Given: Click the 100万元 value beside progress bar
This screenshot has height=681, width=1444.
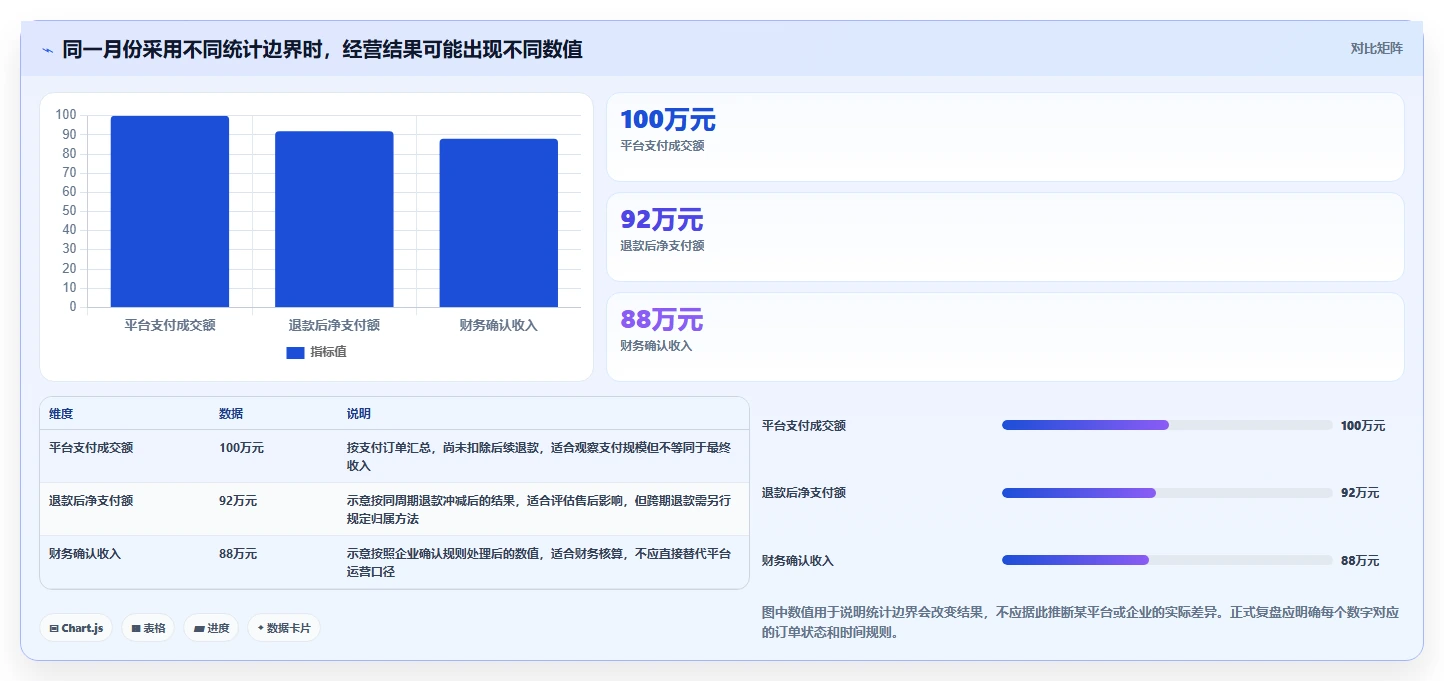Looking at the screenshot, I should coord(1363,426).
